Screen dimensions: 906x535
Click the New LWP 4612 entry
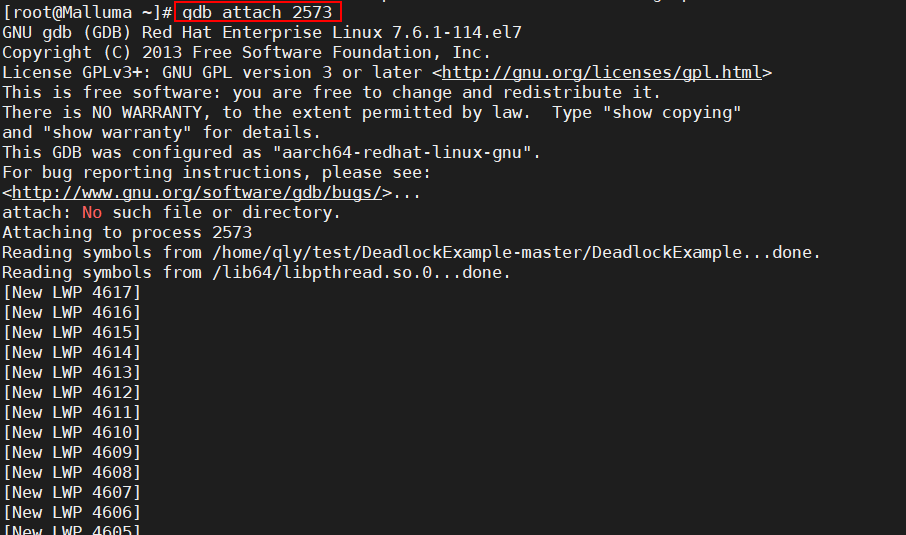[72, 393]
